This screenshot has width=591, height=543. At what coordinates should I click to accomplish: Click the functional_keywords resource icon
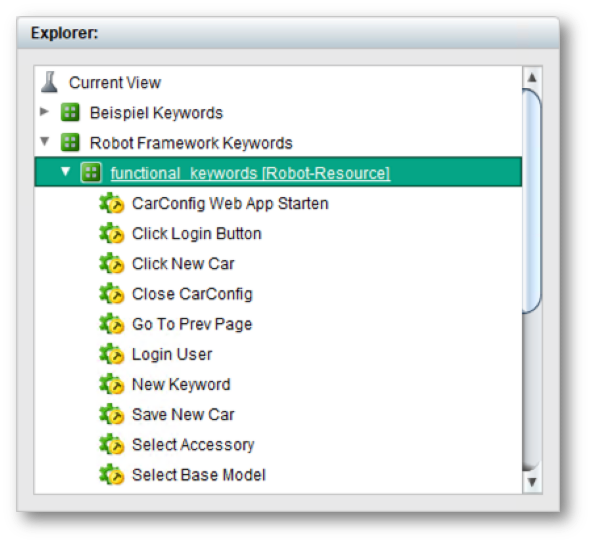91,173
